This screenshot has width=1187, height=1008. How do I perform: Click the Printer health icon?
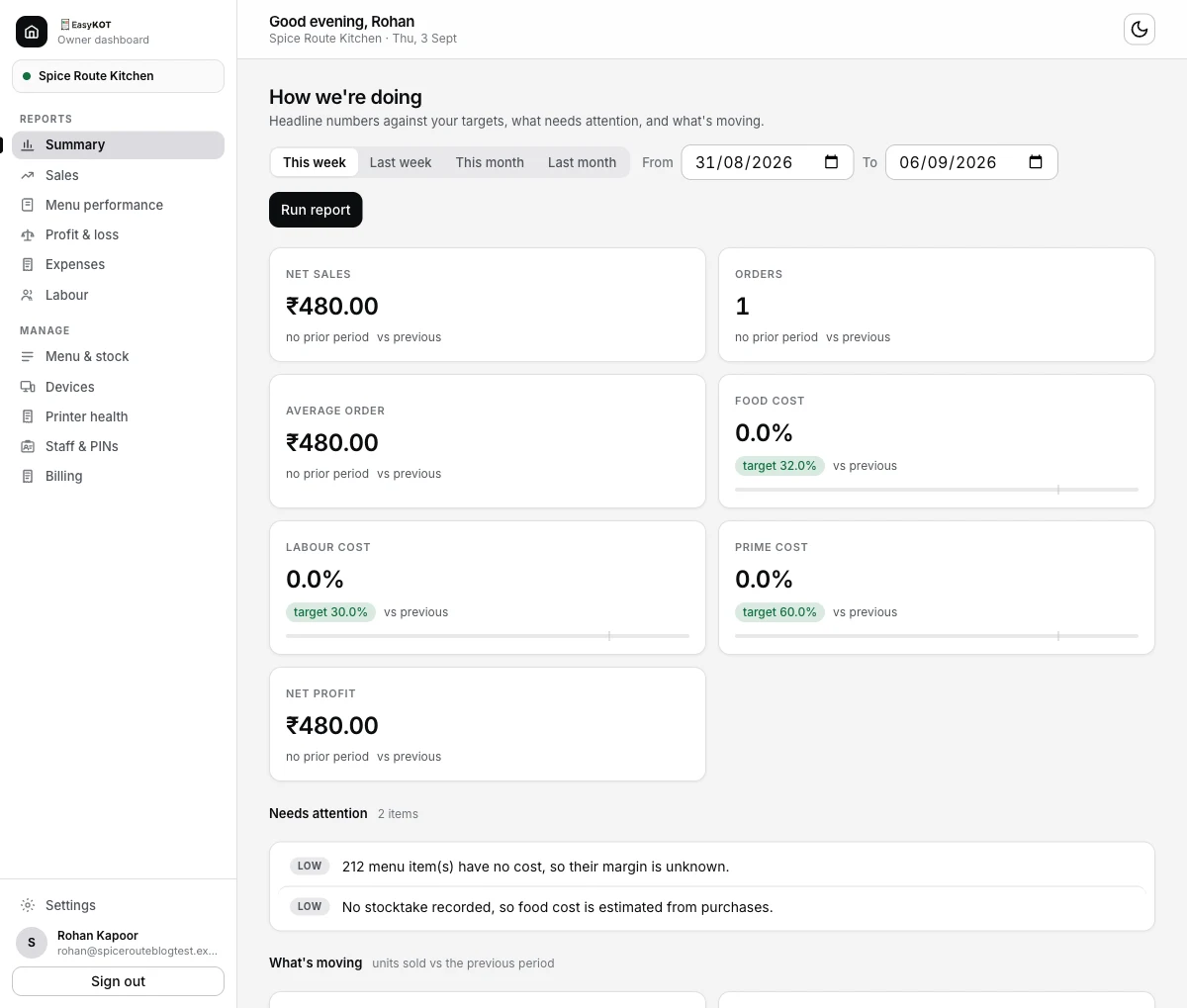click(28, 416)
